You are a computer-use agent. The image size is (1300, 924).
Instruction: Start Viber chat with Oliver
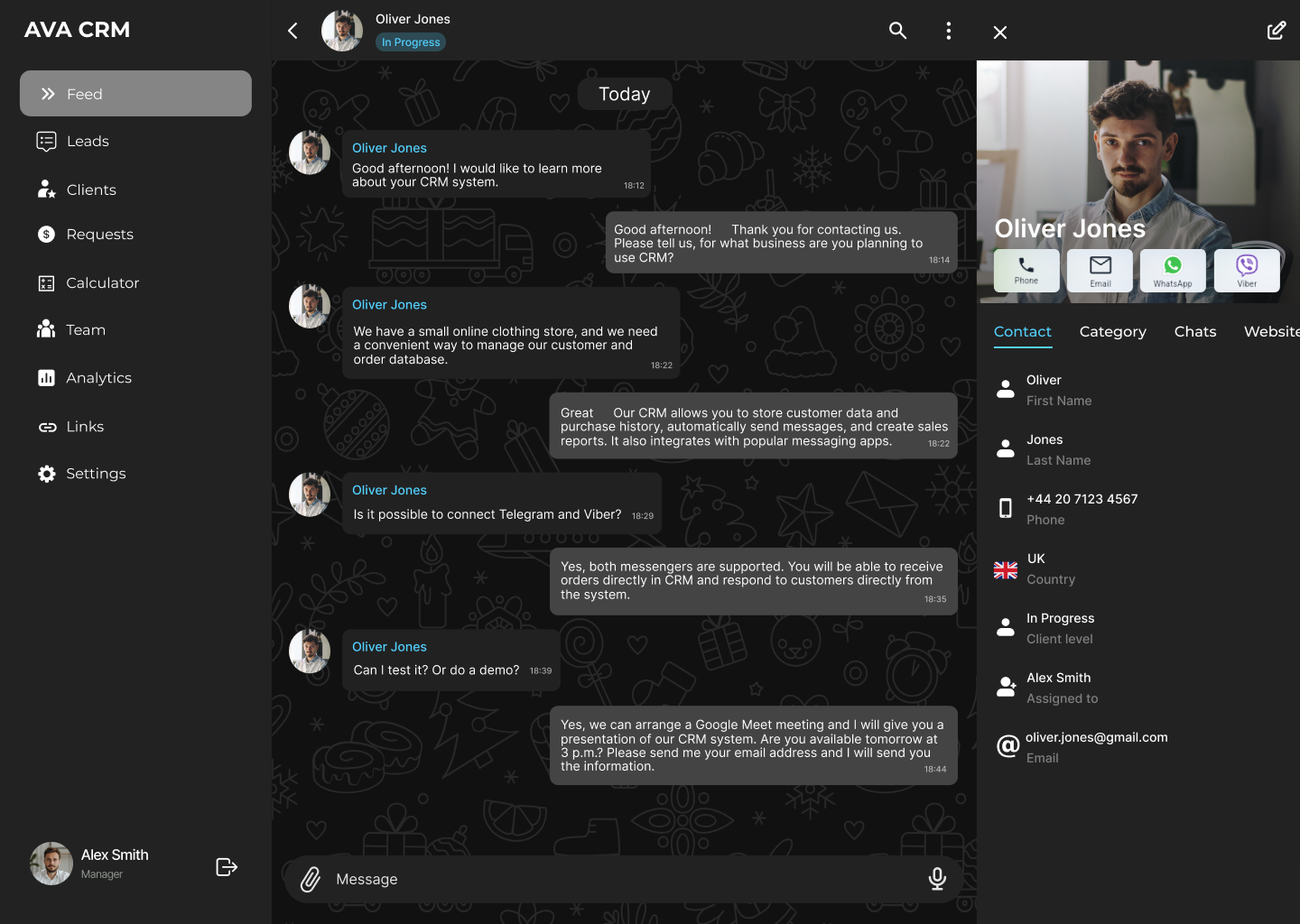tap(1246, 270)
